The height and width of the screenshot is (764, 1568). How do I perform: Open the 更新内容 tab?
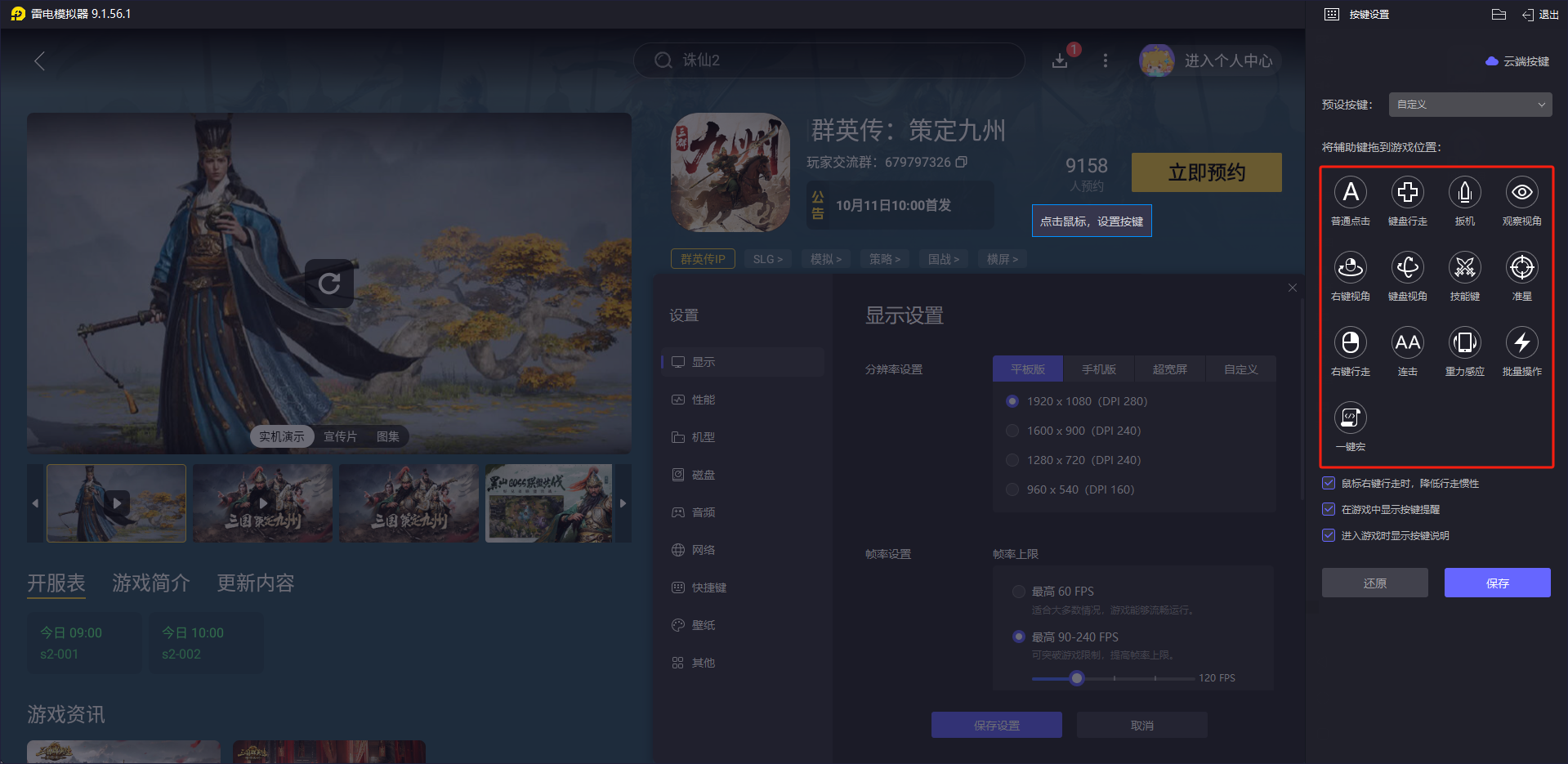tap(254, 583)
